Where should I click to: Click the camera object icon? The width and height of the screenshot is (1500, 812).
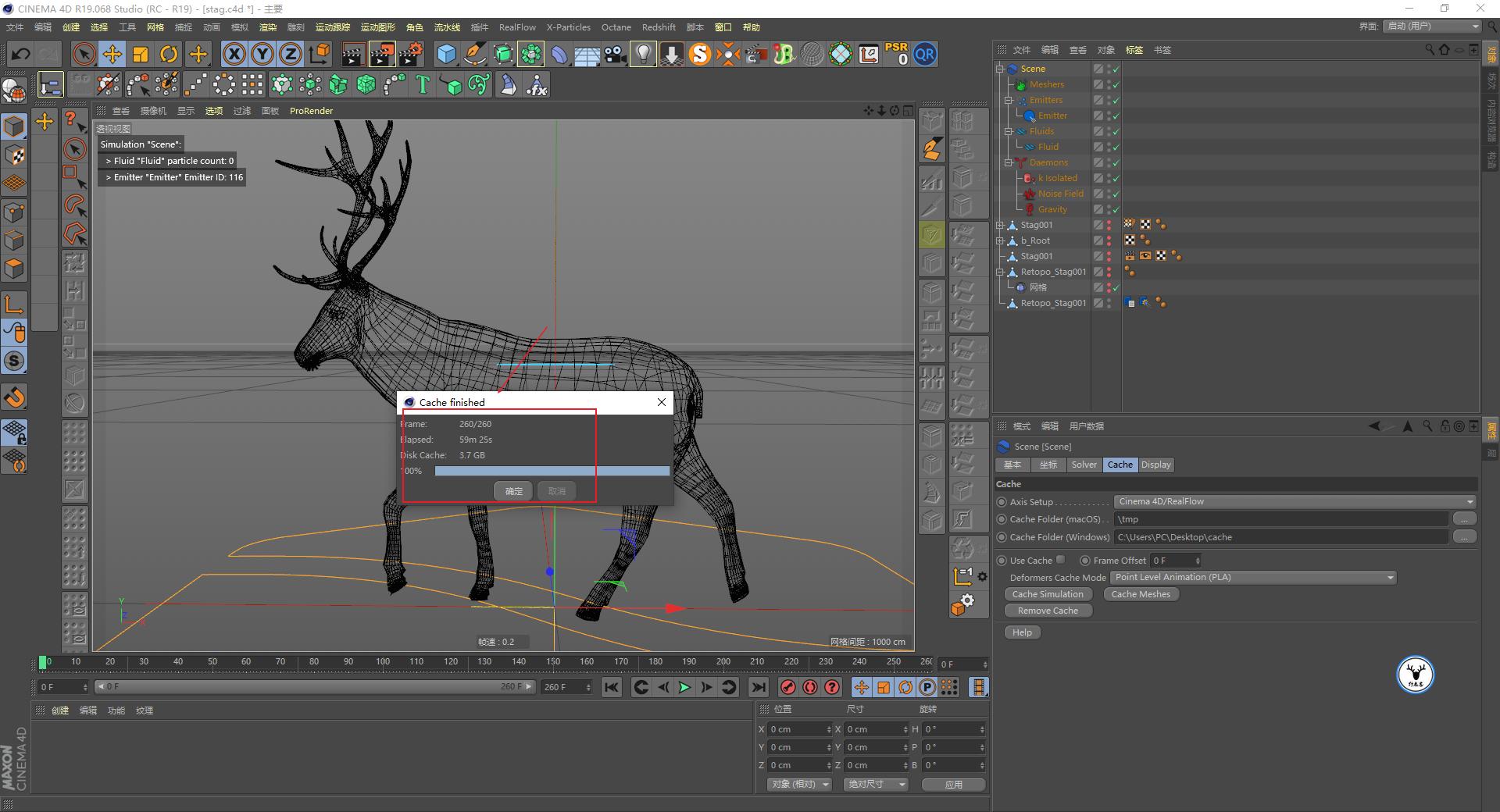pyautogui.click(x=616, y=54)
